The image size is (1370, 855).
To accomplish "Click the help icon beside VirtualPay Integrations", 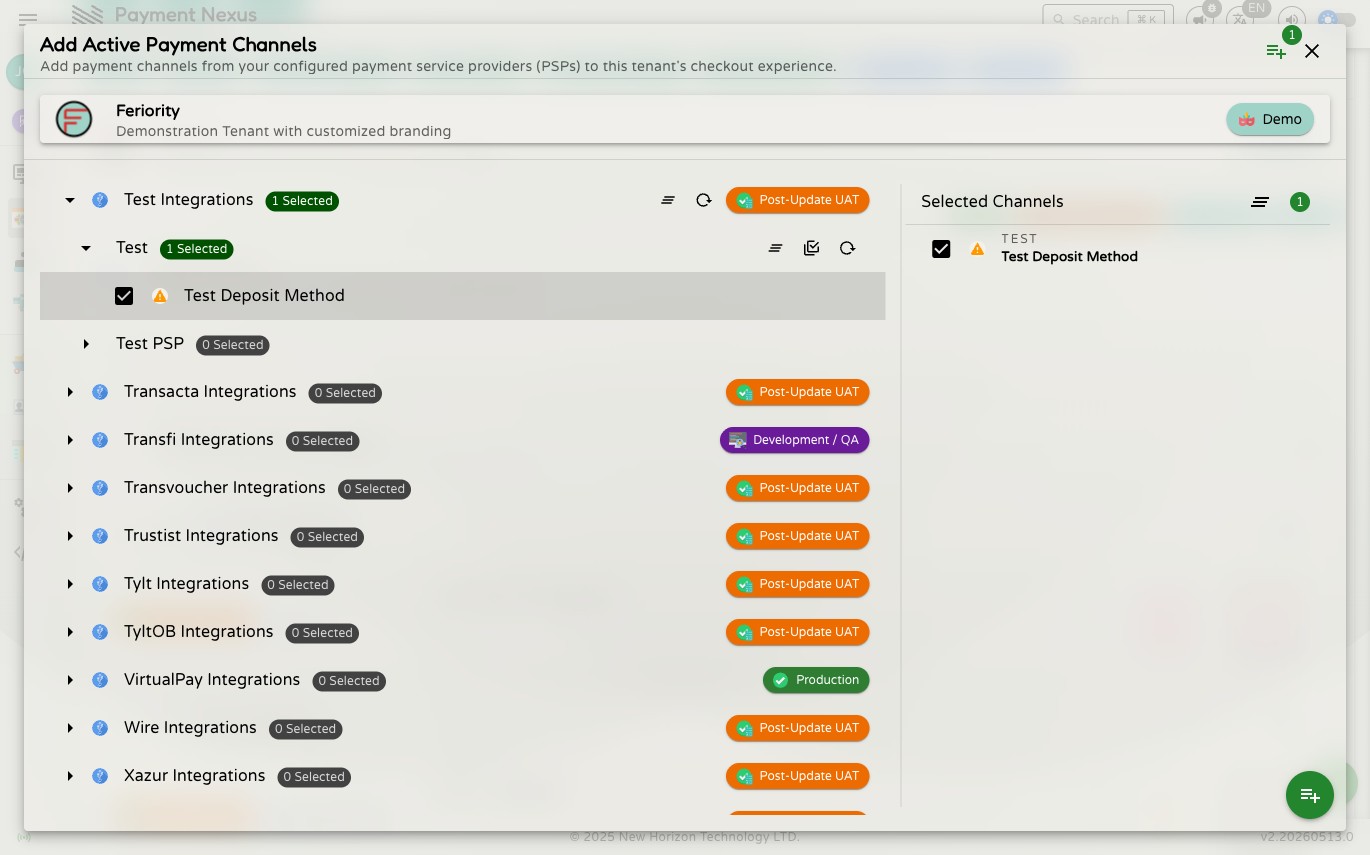I will click(x=100, y=680).
